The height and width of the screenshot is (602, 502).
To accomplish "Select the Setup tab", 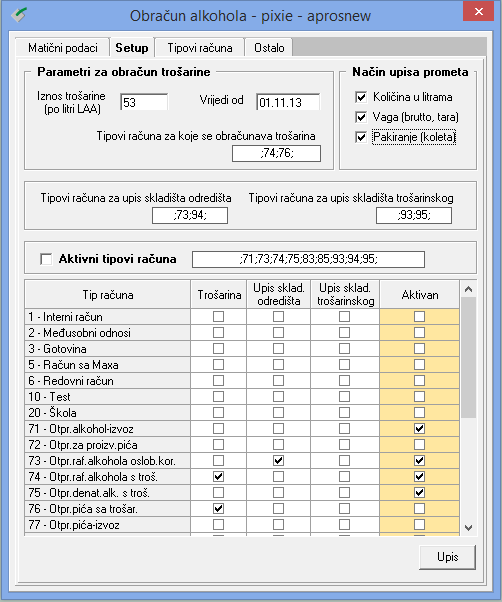I will (x=132, y=47).
